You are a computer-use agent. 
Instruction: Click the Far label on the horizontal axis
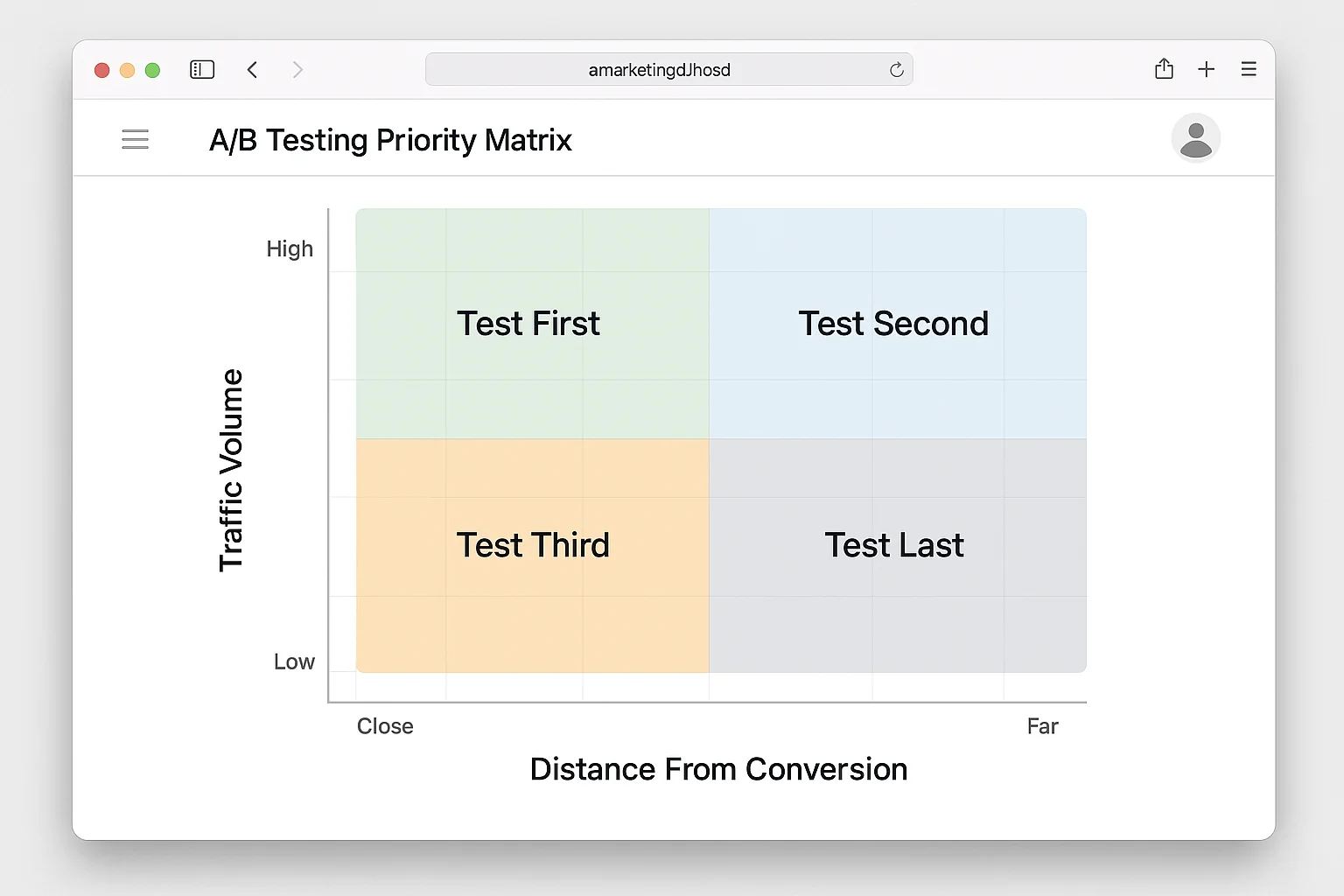[1043, 725]
